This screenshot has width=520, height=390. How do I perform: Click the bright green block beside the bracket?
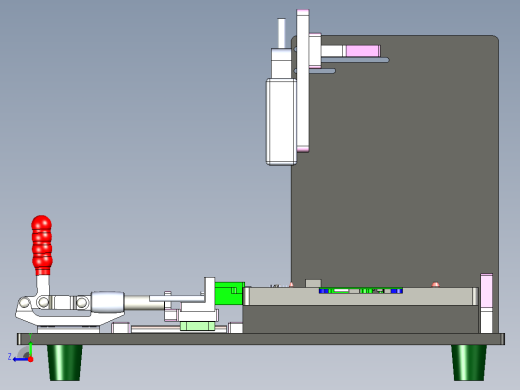(229, 293)
